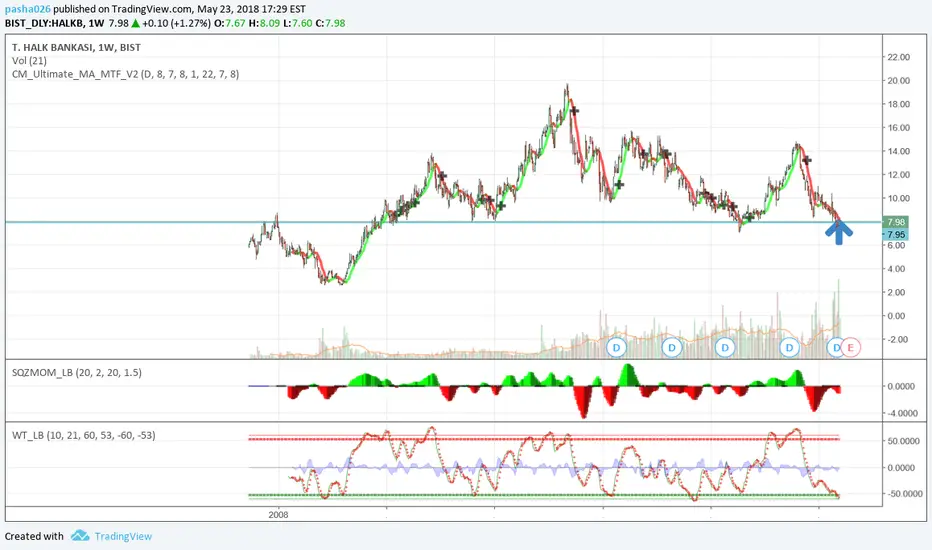Click the 2008 label on time axis
The image size is (932, 550).
pyautogui.click(x=278, y=514)
